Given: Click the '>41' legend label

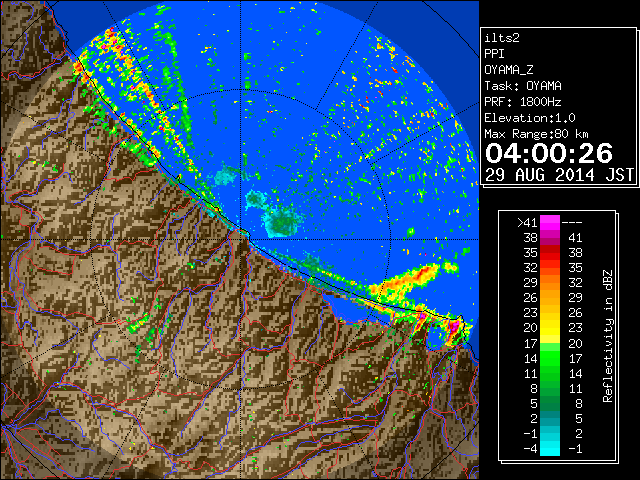Looking at the screenshot, I should coord(527,223).
